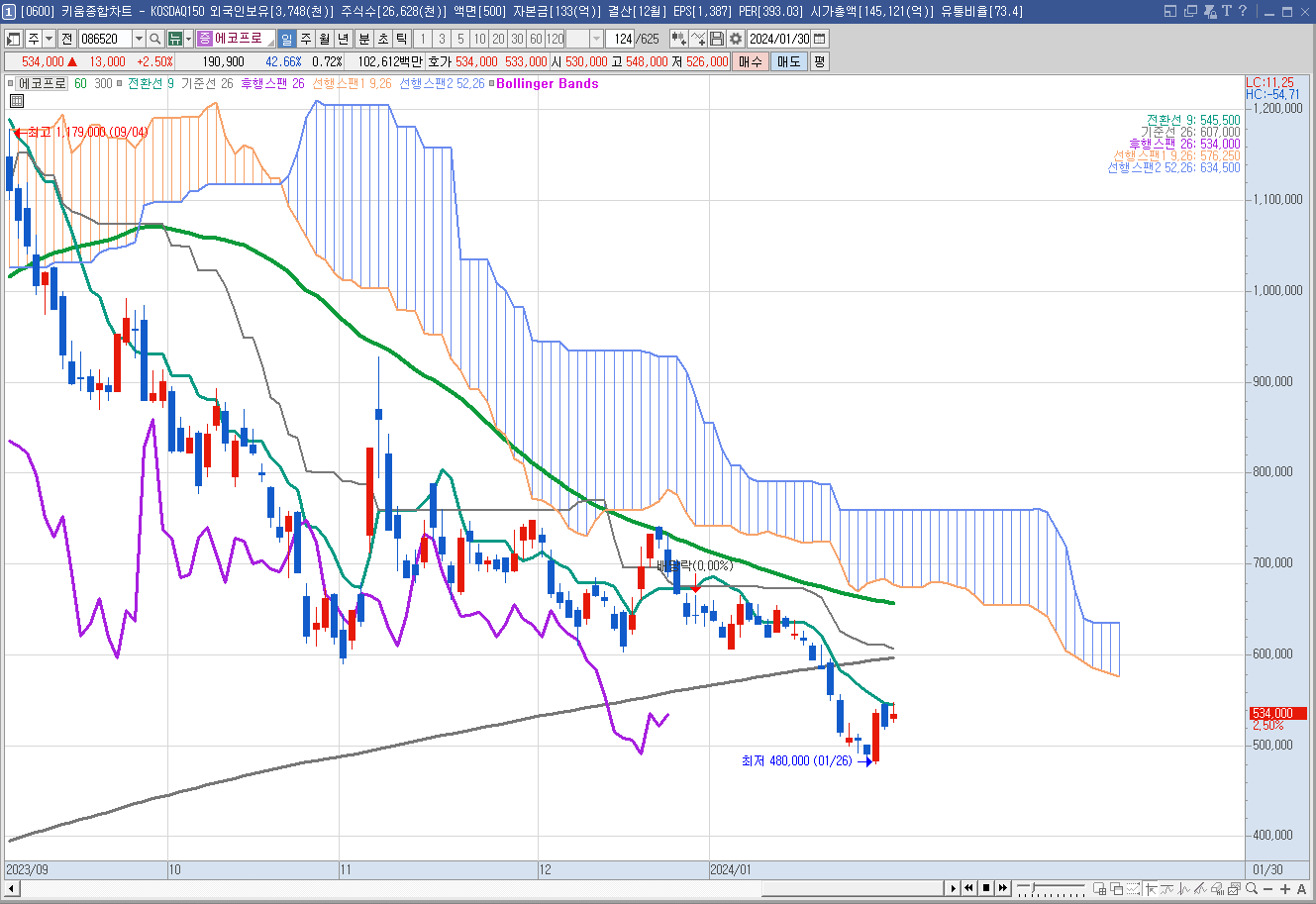Viewport: 1316px width, 904px height.
Task: Select the 년 yearly period toggle
Action: tap(343, 39)
